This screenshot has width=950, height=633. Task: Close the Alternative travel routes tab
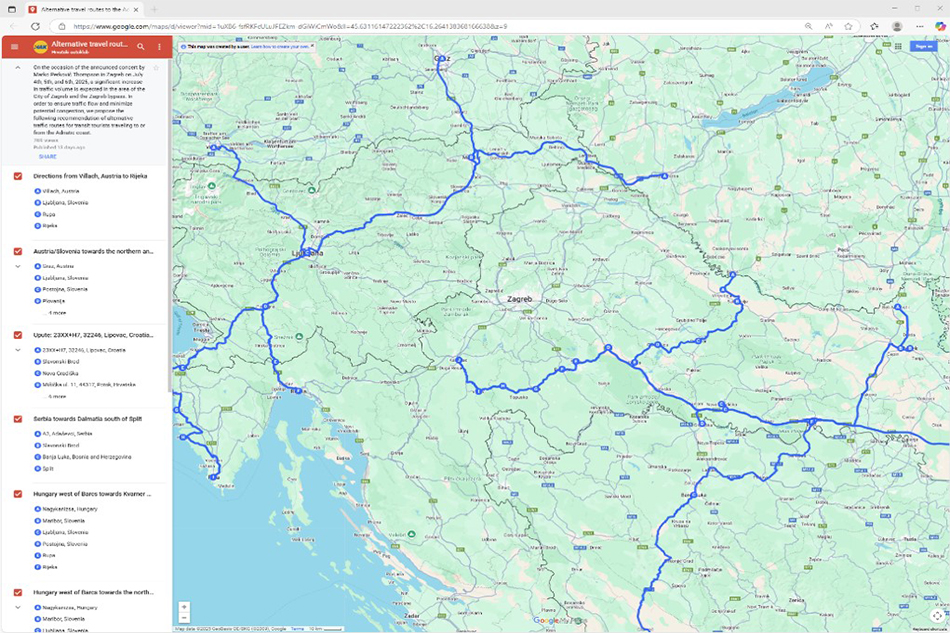[x=136, y=10]
